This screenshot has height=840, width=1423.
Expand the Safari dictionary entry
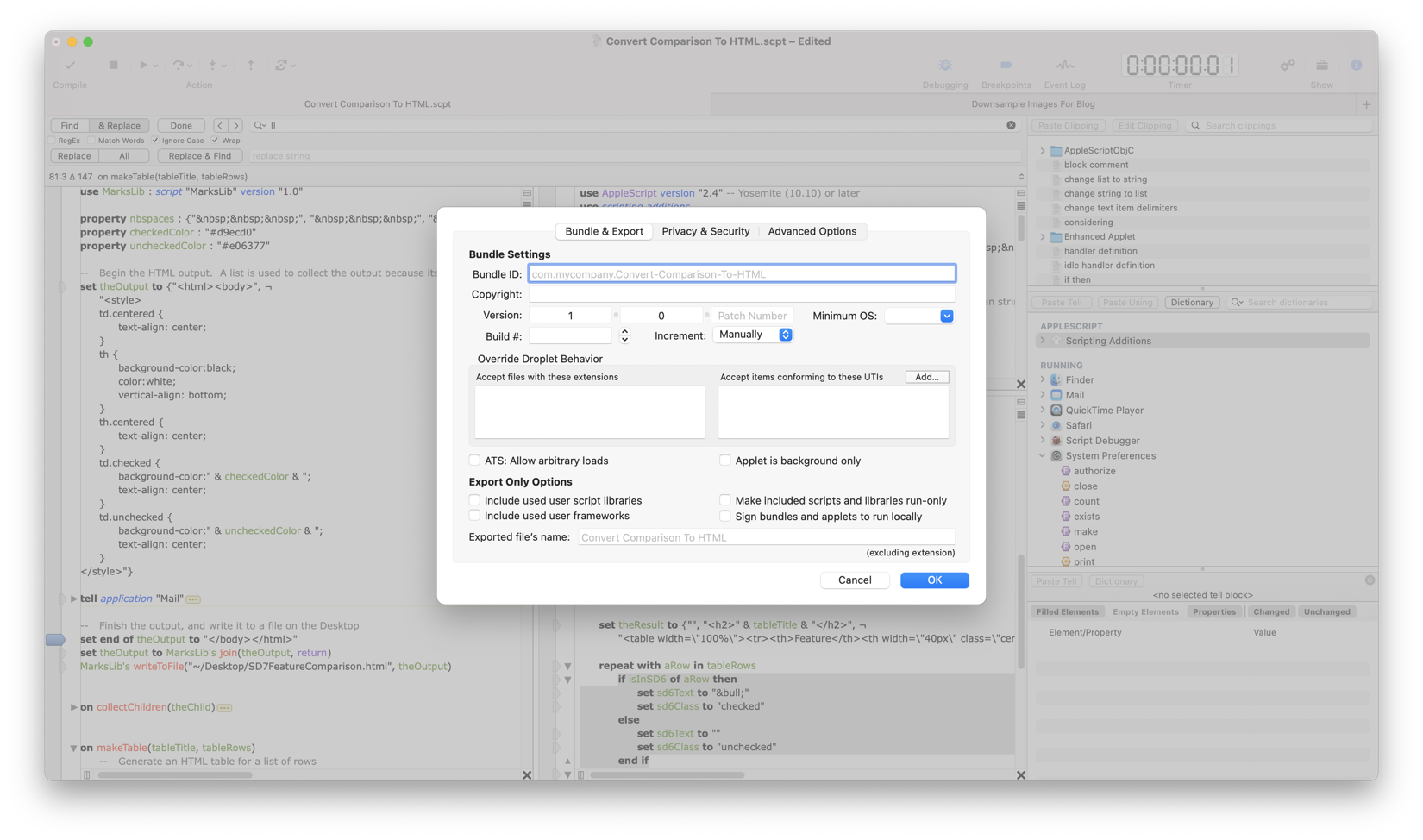click(1043, 425)
